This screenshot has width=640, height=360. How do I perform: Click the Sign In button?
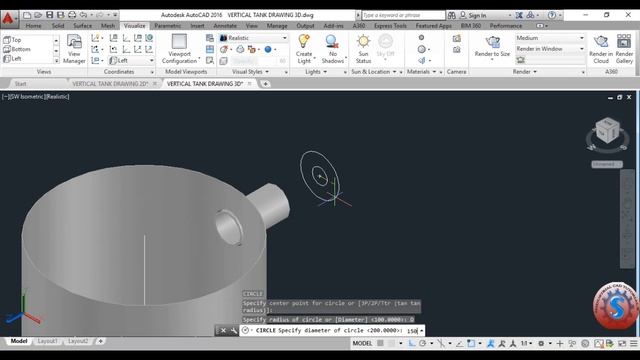473,15
